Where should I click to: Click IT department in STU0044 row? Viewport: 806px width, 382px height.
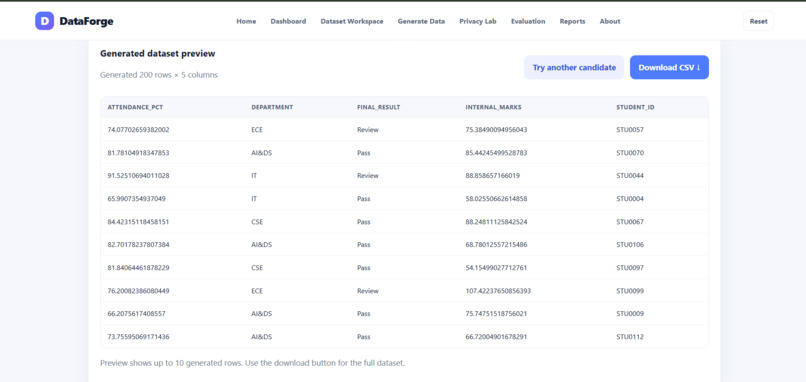(254, 176)
